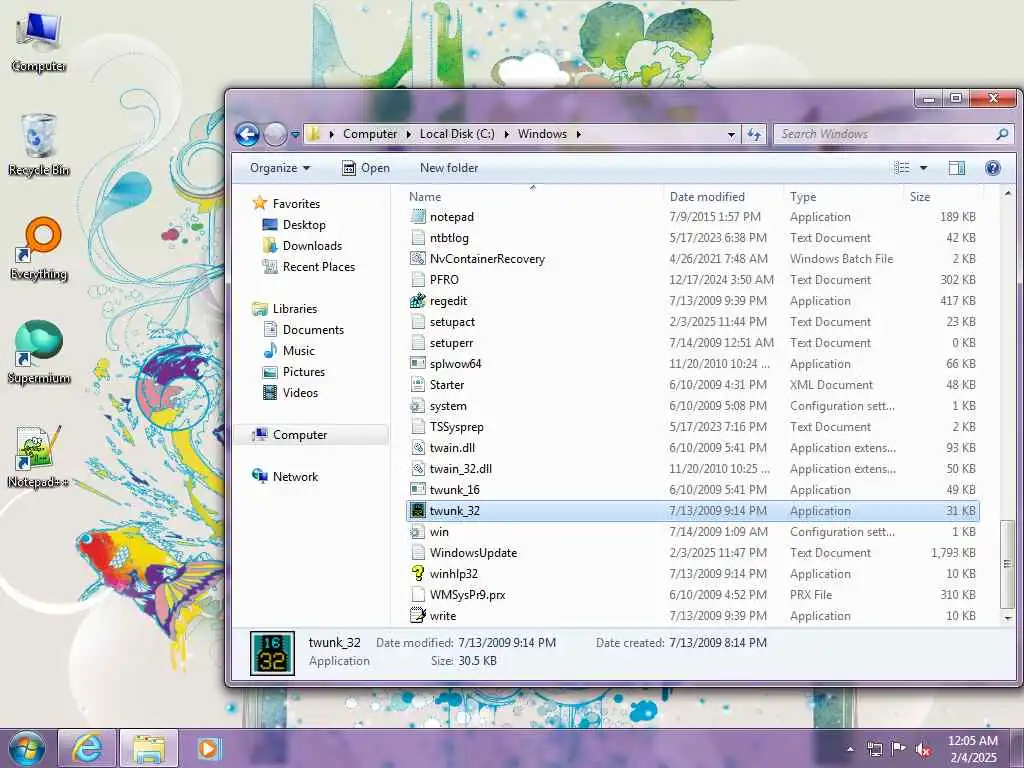Screen dimensions: 1024x768
Task: Click the muted volume tray icon
Action: 923,750
